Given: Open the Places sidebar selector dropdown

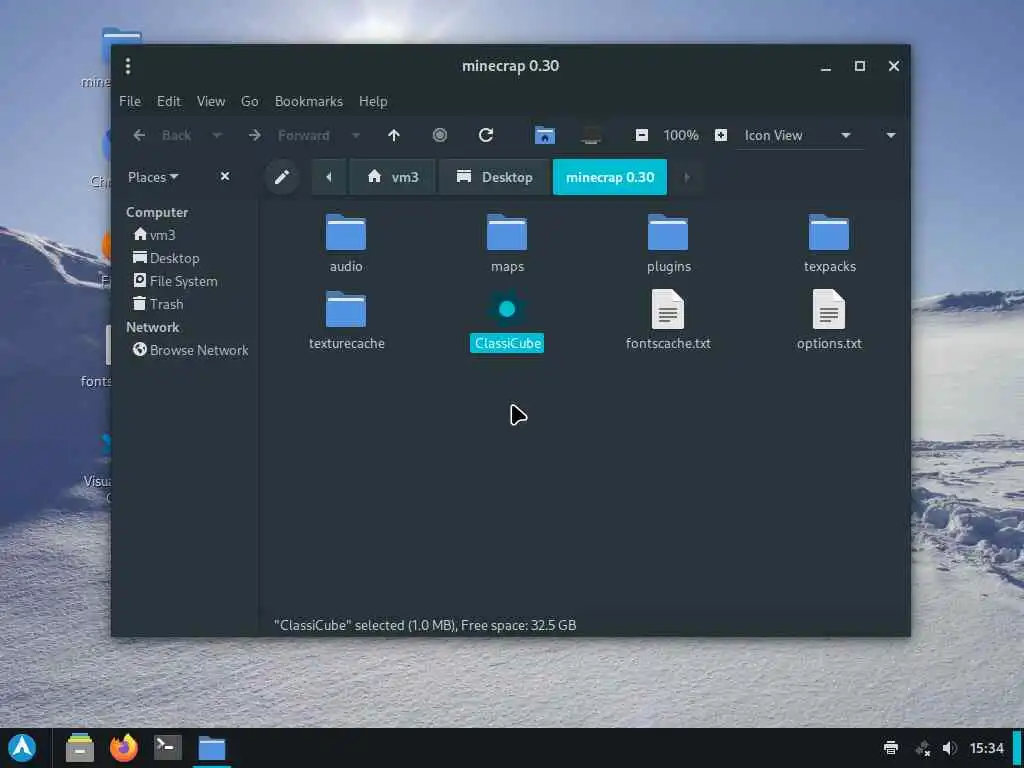Looking at the screenshot, I should tap(153, 177).
